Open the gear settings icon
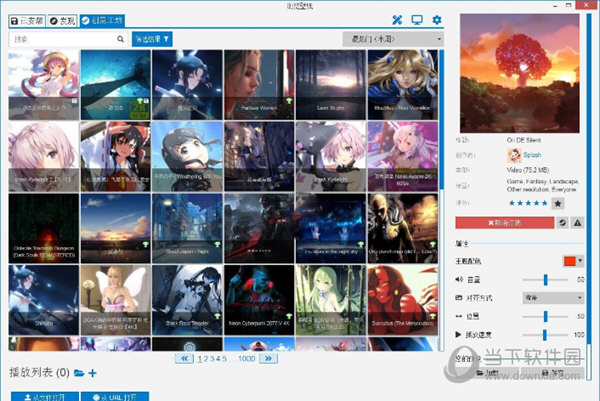The width and height of the screenshot is (600, 401). click(437, 20)
